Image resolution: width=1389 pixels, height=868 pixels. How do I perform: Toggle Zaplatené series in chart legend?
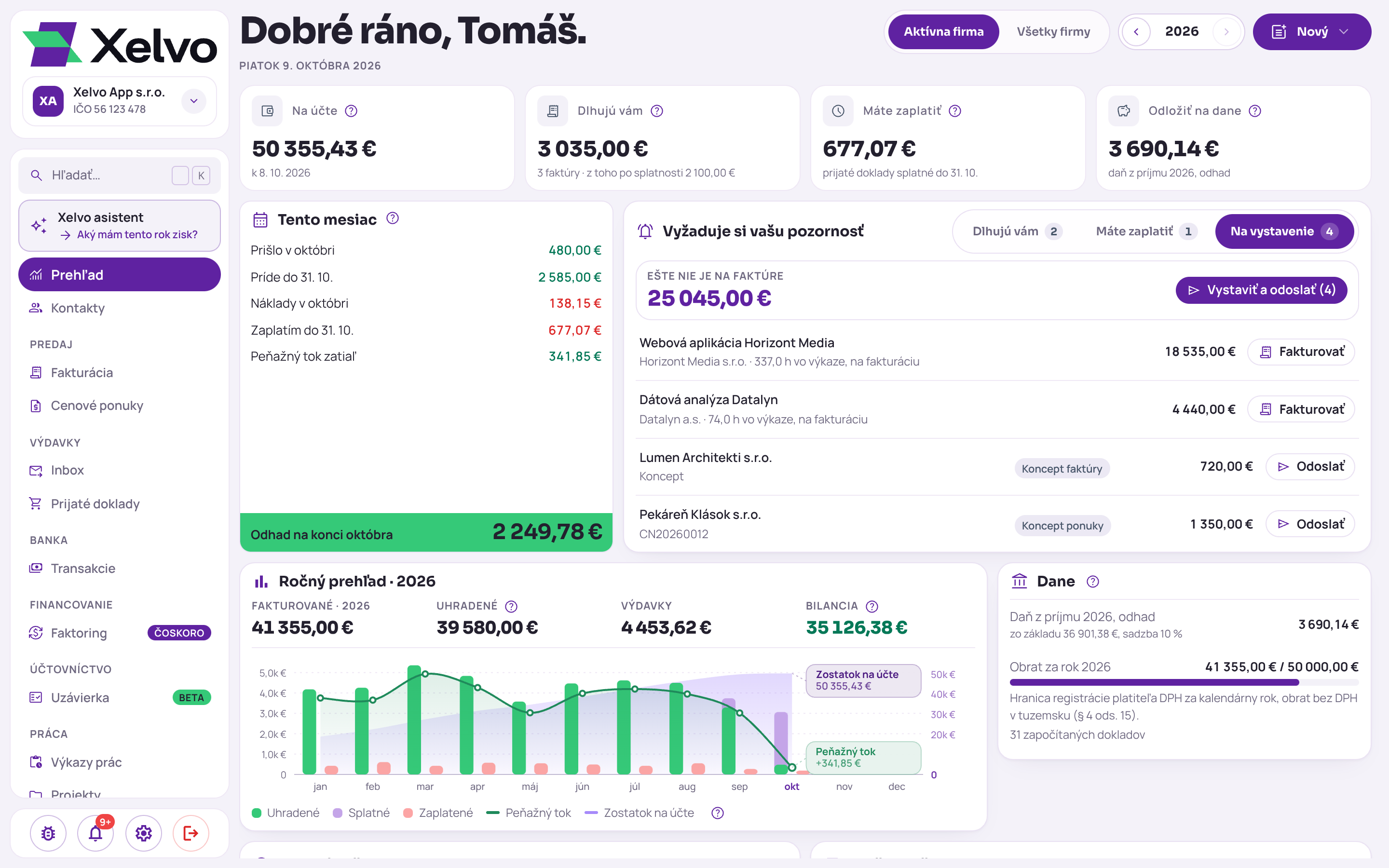(438, 813)
